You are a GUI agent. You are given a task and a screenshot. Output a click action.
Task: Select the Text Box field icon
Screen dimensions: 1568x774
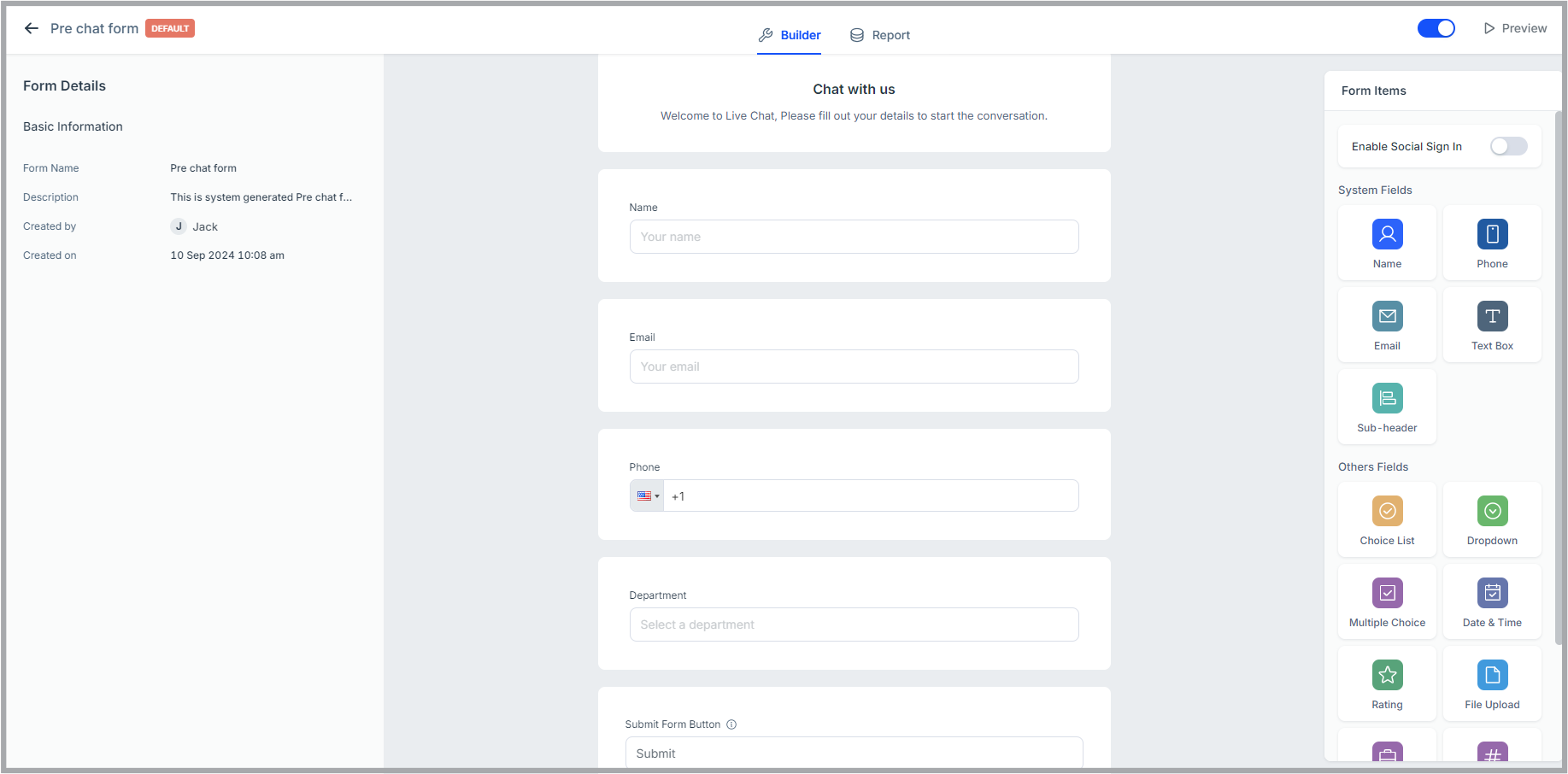(x=1492, y=324)
